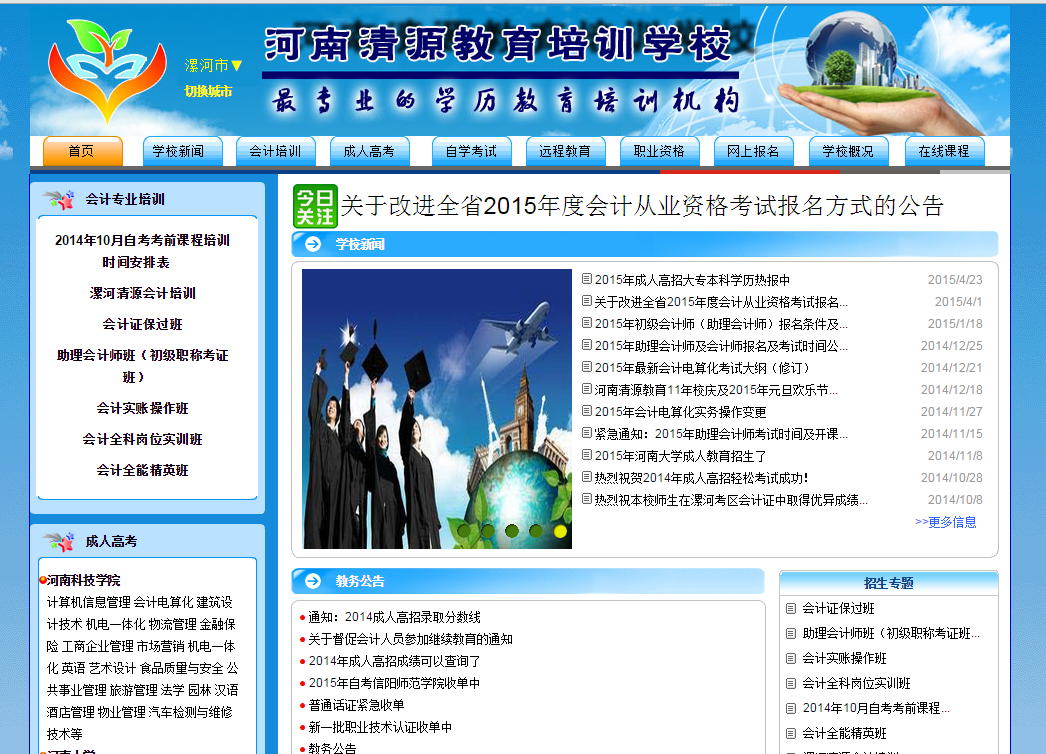Open sidebar link 2014年10月自考考前课程培训时间安排表
Image resolution: width=1046 pixels, height=754 pixels.
click(141, 251)
